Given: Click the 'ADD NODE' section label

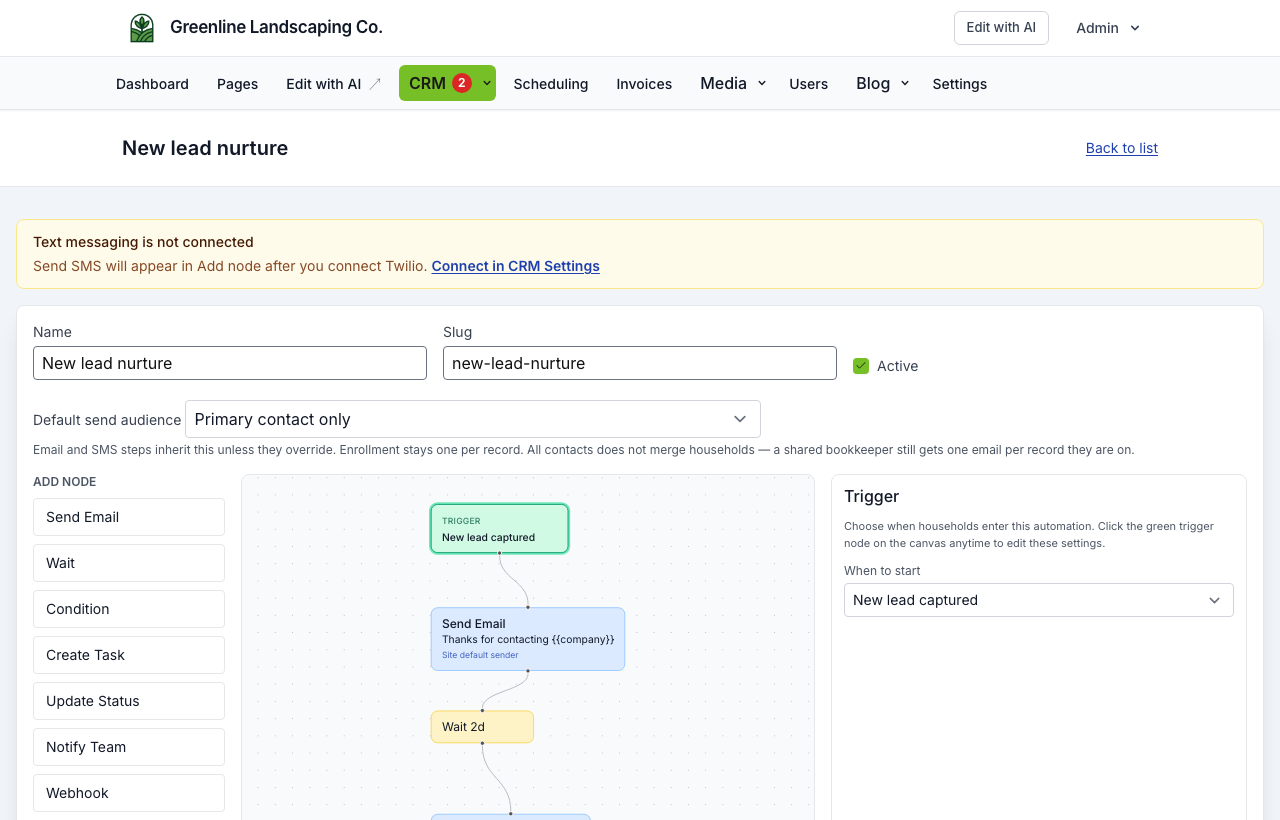Looking at the screenshot, I should point(65,482).
